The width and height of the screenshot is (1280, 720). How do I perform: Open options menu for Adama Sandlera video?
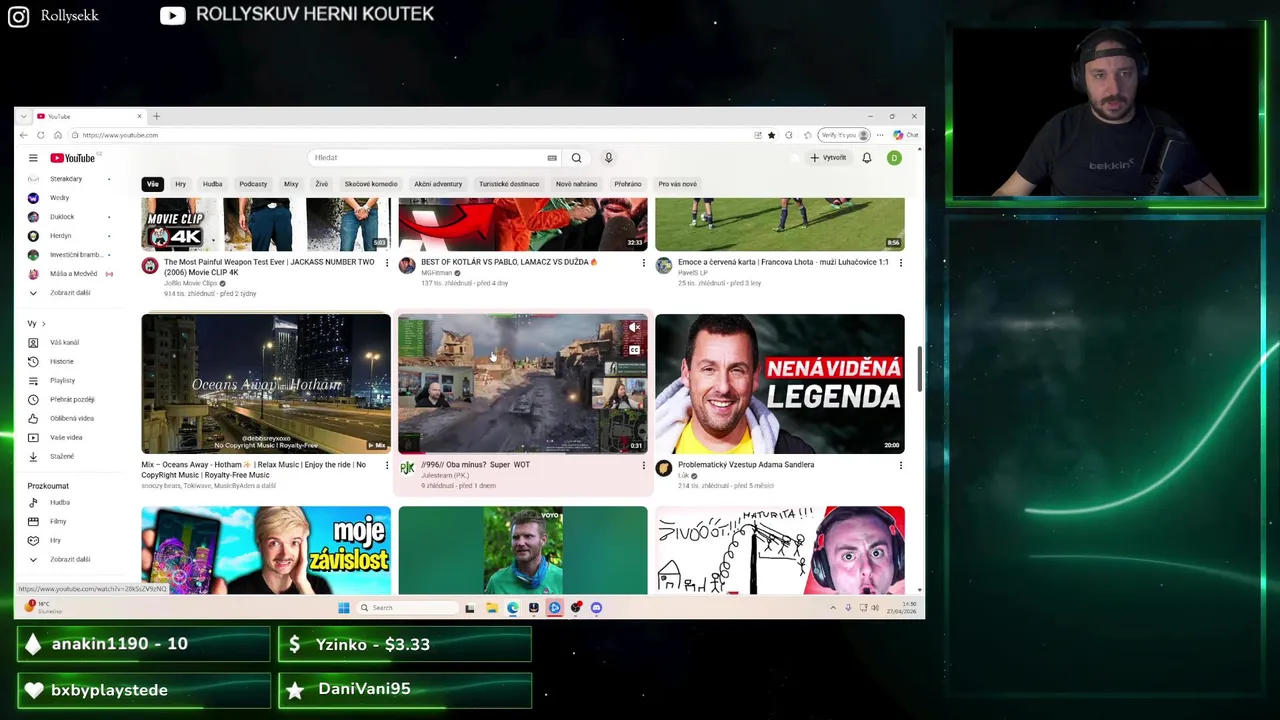tap(900, 465)
